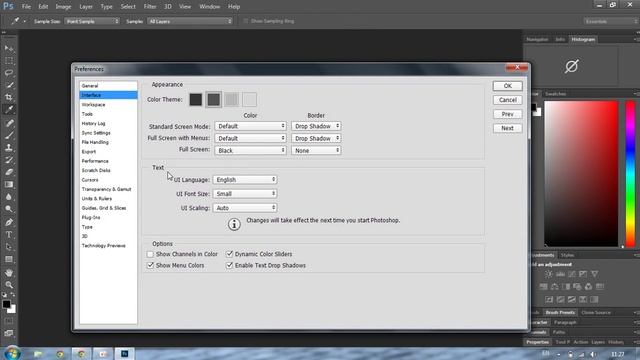Open the Sample Size dropdown
This screenshot has width=640, height=360.
[x=92, y=21]
